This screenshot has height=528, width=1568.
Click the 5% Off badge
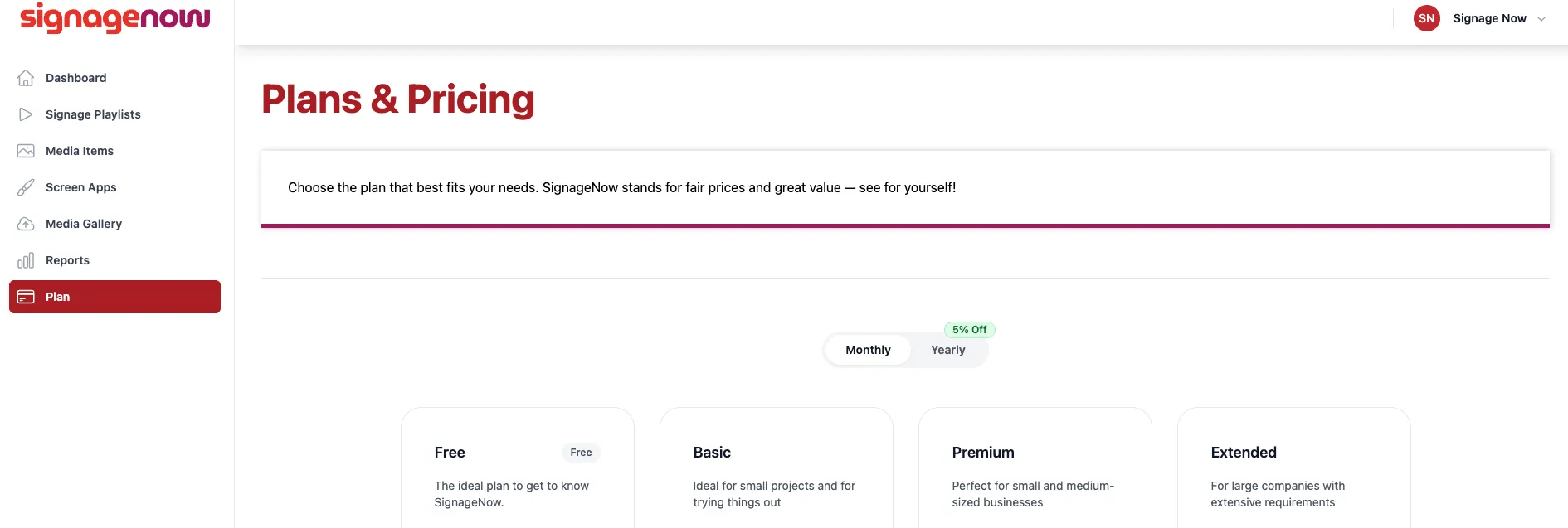(969, 329)
